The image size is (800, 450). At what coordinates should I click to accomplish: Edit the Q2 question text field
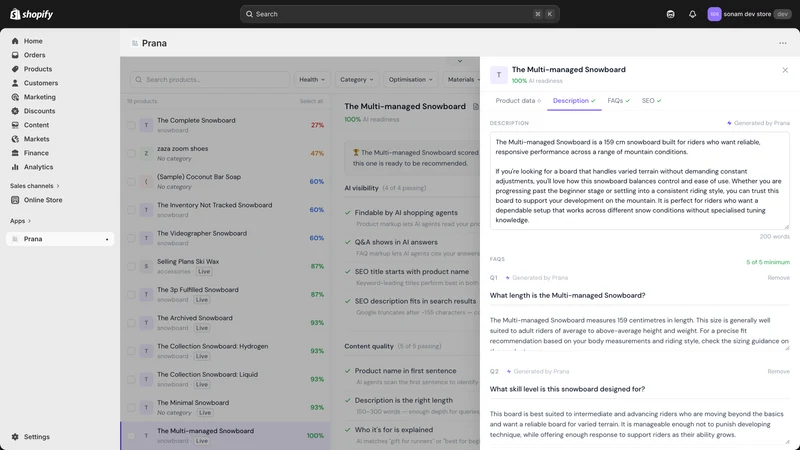pyautogui.click(x=639, y=389)
